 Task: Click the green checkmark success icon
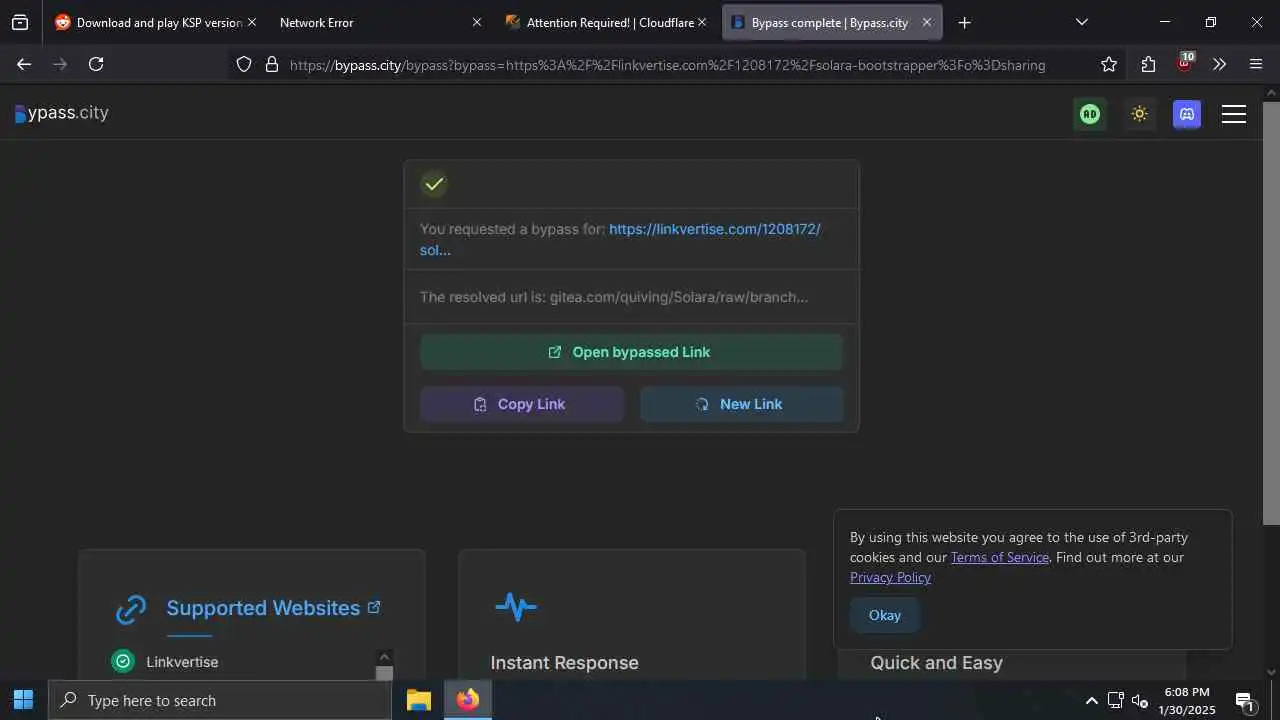tap(434, 184)
